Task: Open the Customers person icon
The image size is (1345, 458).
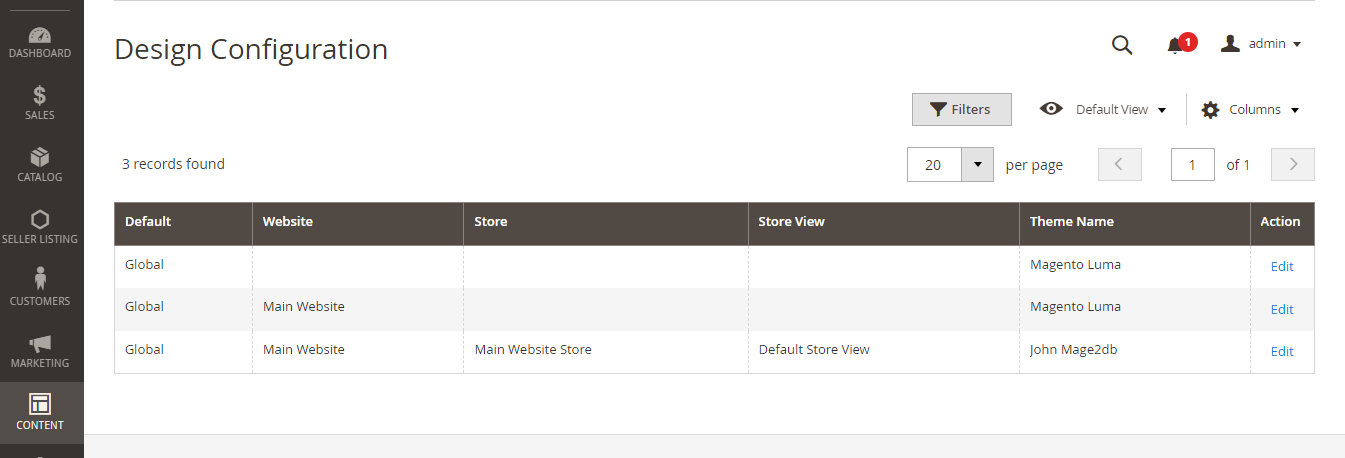Action: [x=40, y=279]
